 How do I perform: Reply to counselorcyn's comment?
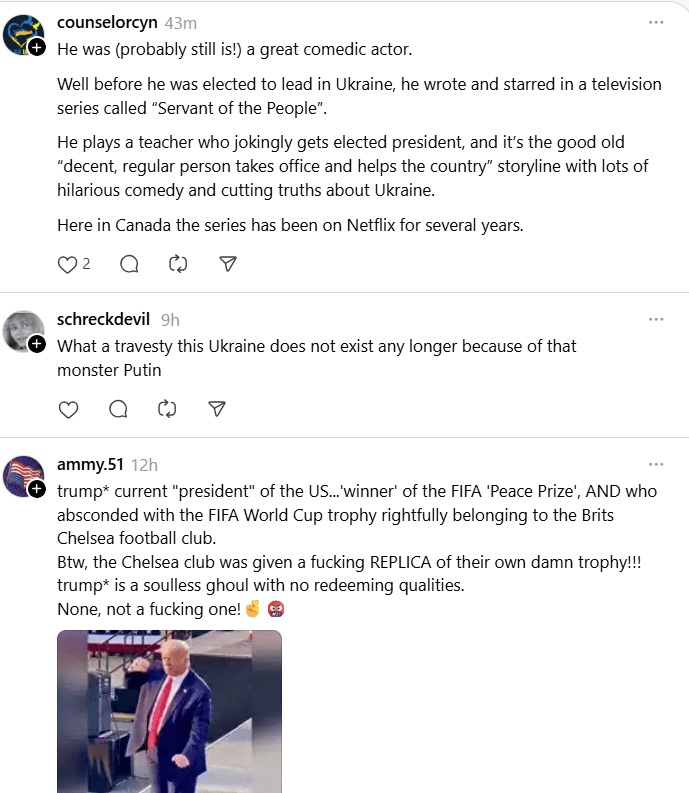click(x=129, y=264)
